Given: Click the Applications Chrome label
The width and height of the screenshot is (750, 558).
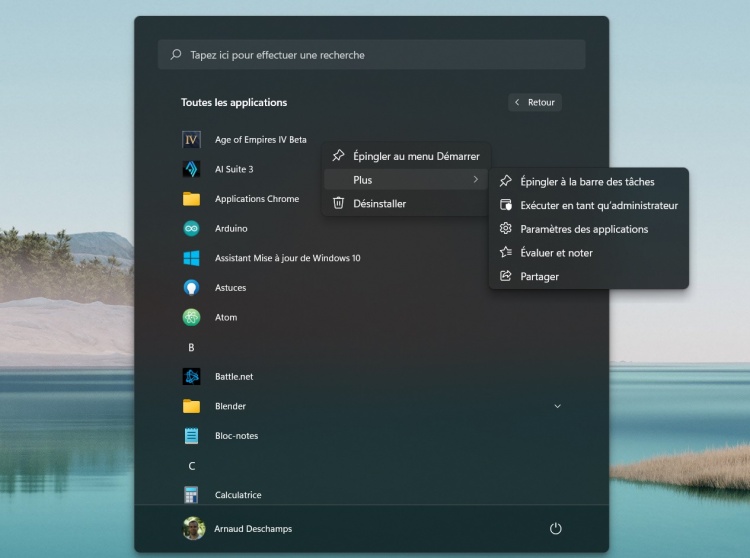Looking at the screenshot, I should 257,199.
